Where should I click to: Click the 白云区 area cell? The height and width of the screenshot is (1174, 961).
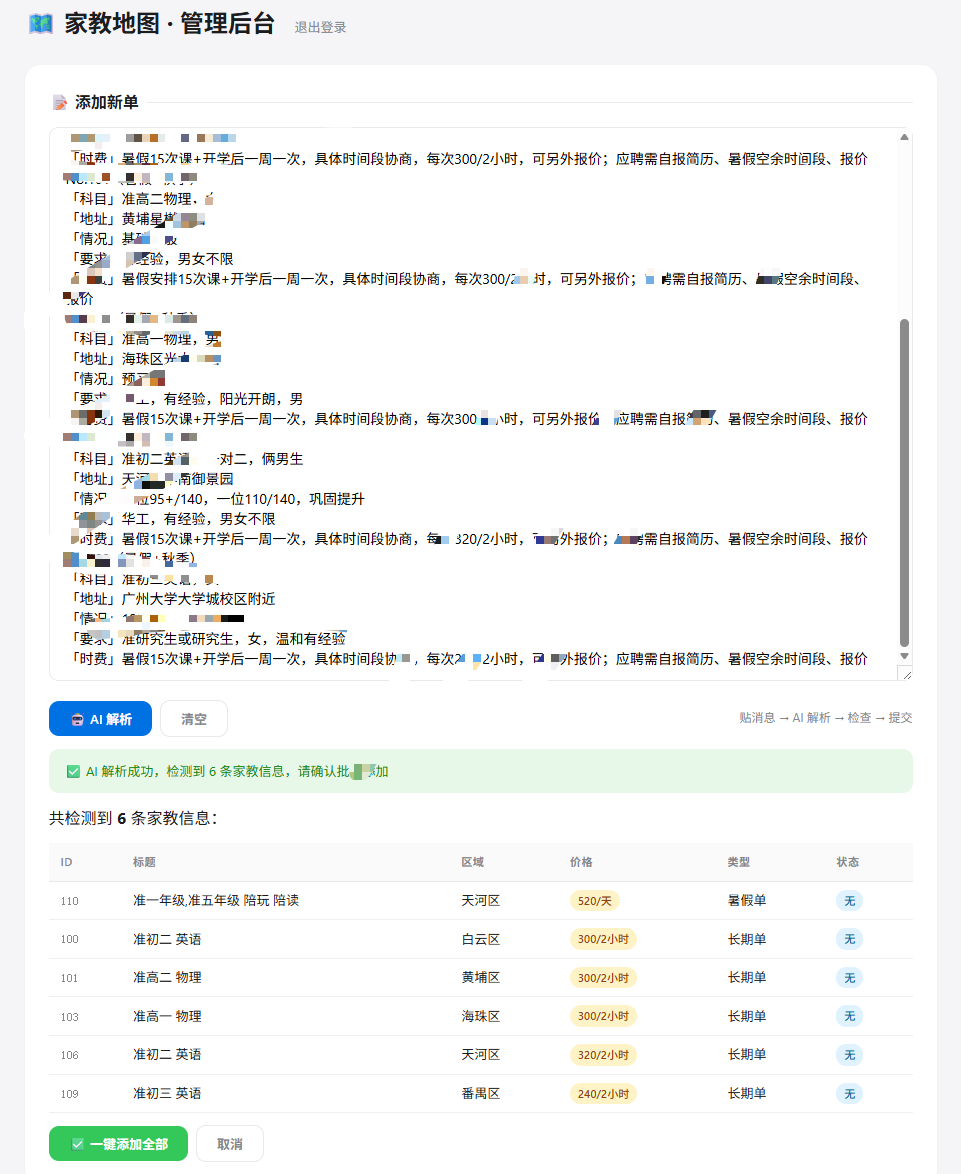point(480,939)
